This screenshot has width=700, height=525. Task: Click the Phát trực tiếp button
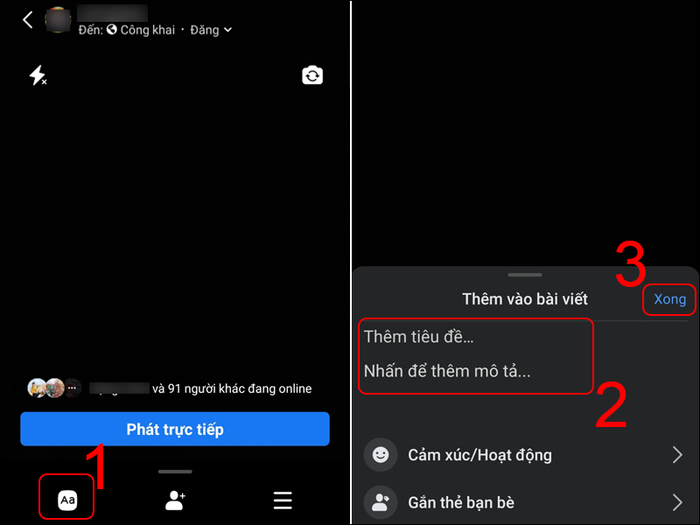click(175, 429)
